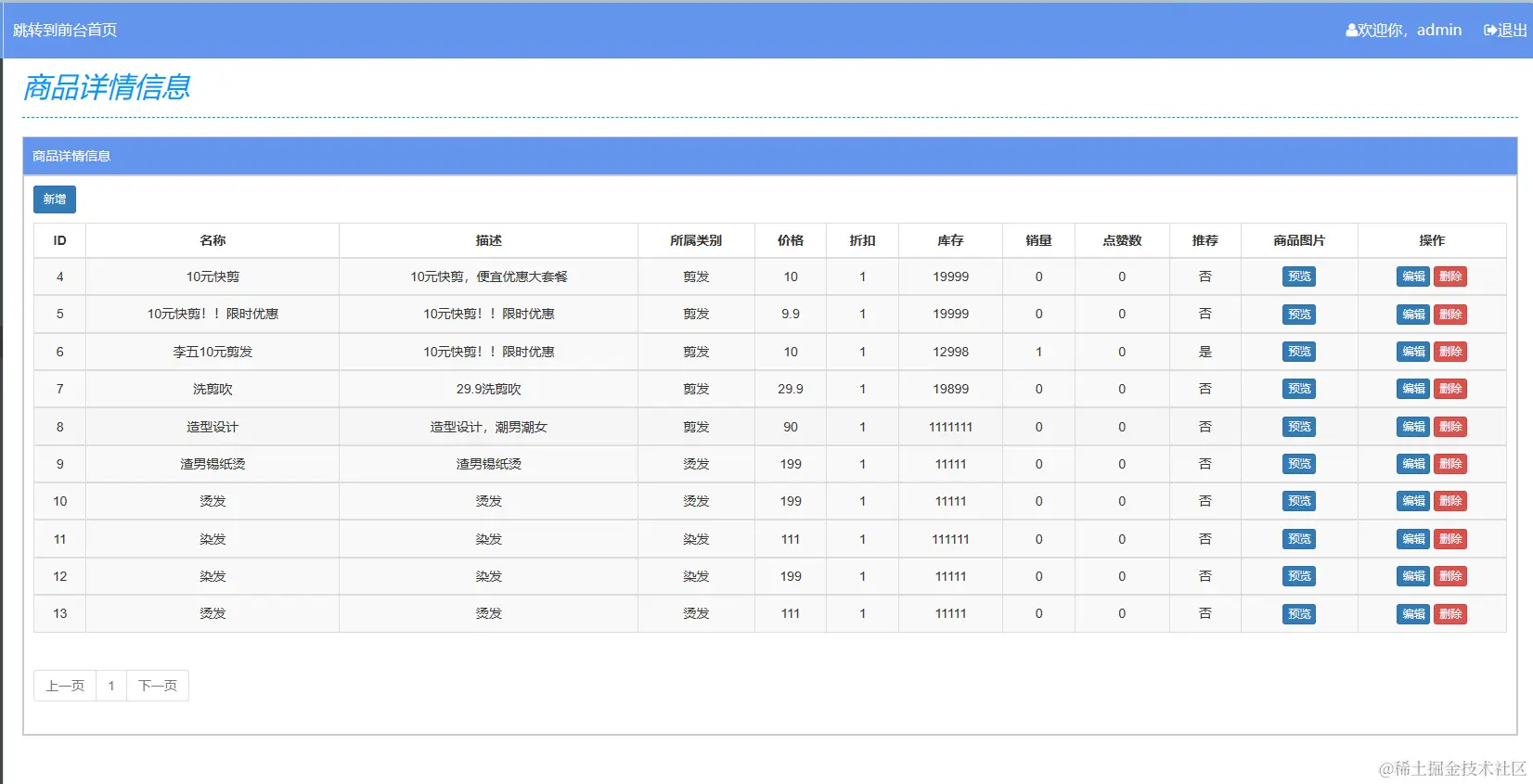
Task: Click the 造型设计，潮男潮女 description cell
Action: click(489, 427)
